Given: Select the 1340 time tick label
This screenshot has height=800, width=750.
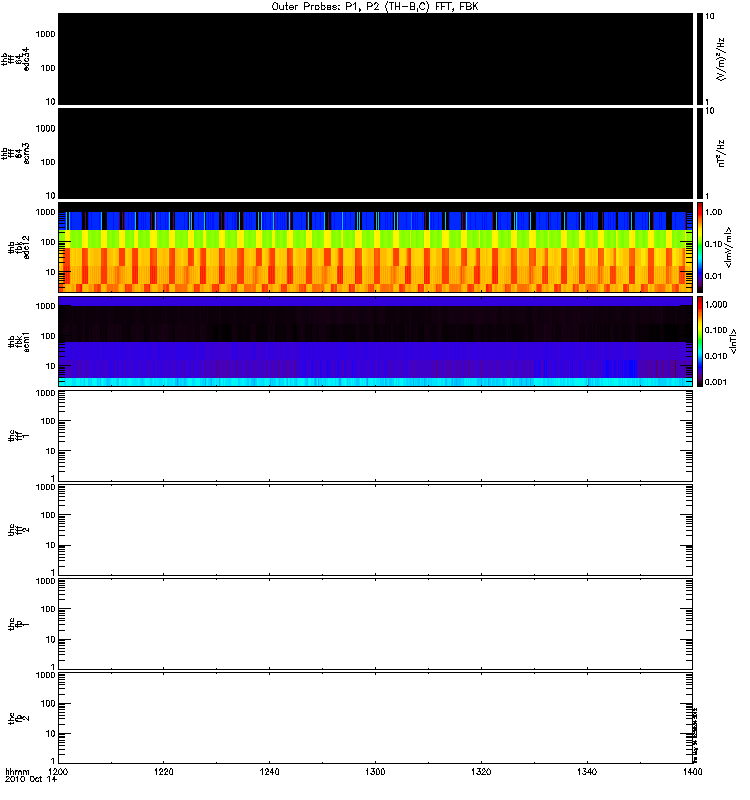Looking at the screenshot, I should click(x=587, y=771).
